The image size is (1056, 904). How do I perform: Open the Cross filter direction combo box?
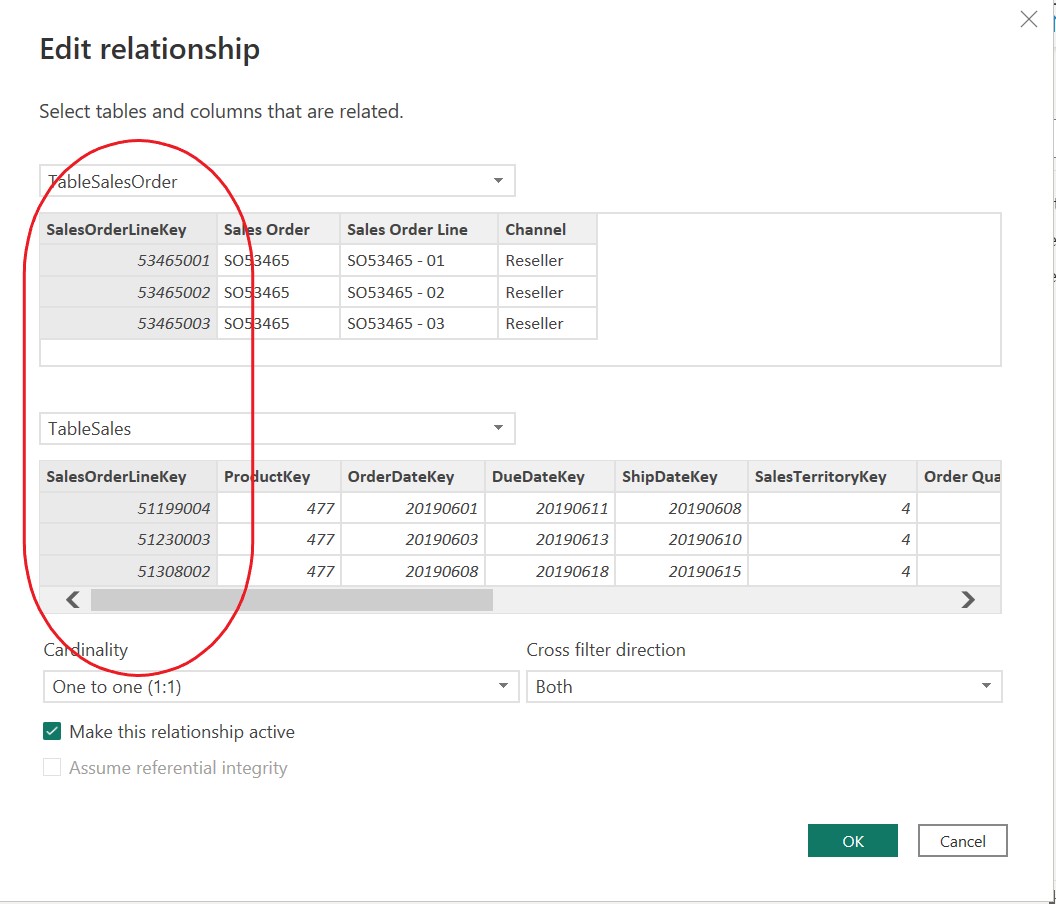click(764, 686)
